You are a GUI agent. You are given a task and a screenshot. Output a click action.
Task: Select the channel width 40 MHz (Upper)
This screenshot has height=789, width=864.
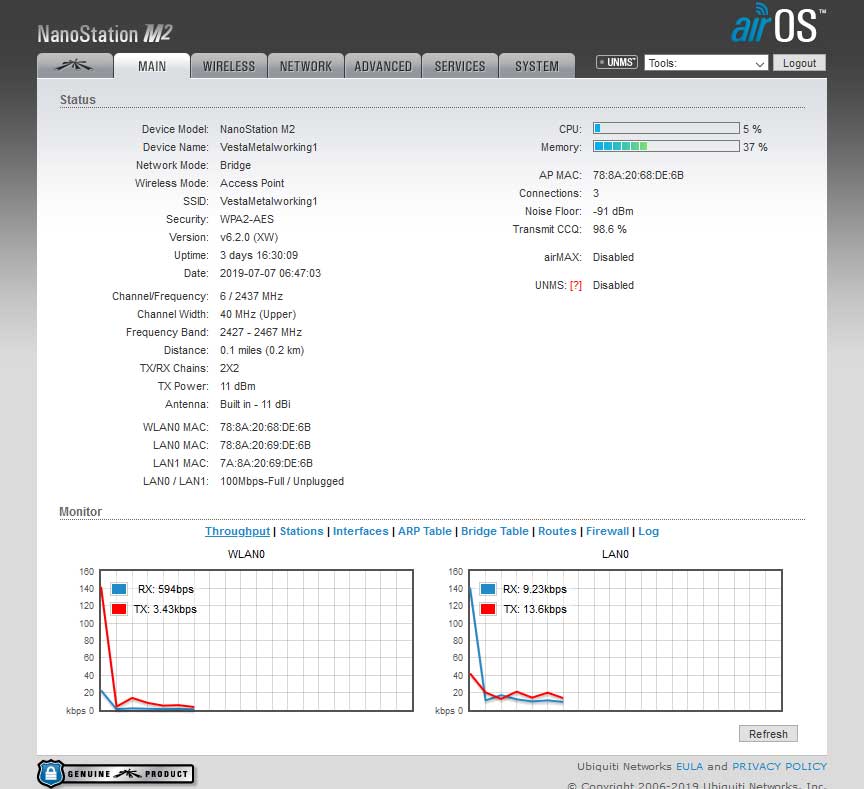point(258,314)
